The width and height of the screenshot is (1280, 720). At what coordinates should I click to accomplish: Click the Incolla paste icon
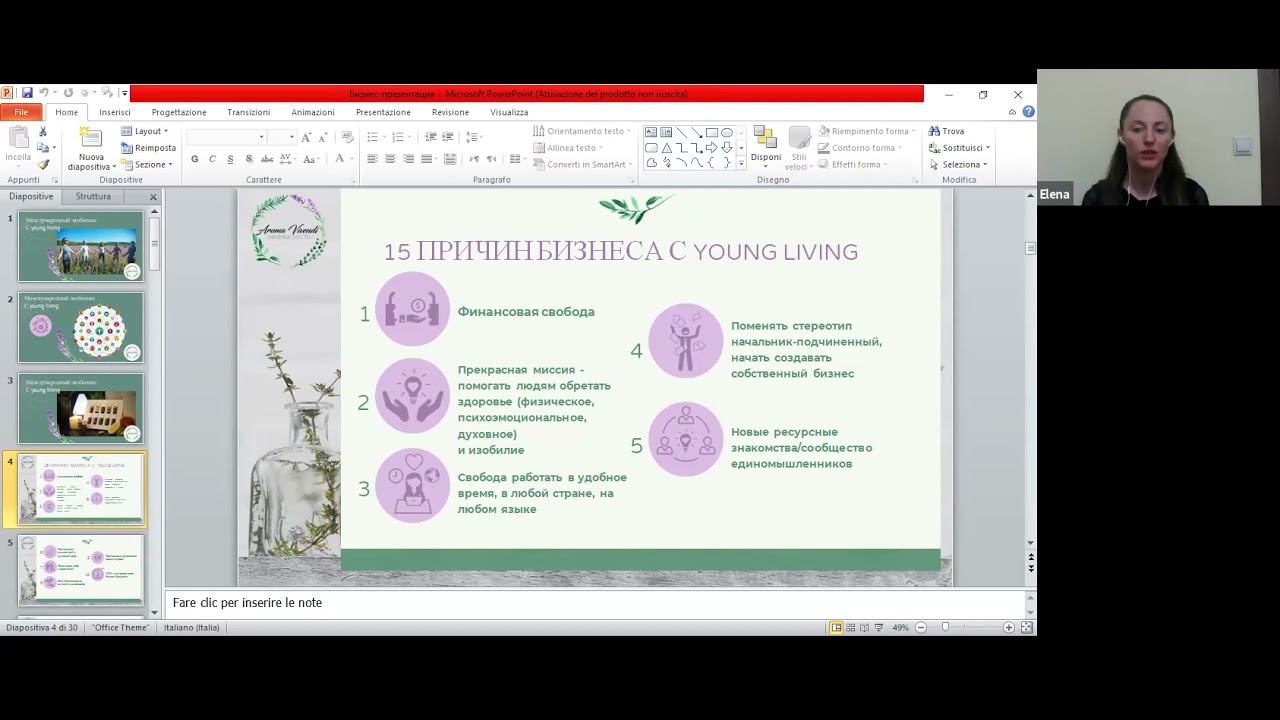(18, 139)
